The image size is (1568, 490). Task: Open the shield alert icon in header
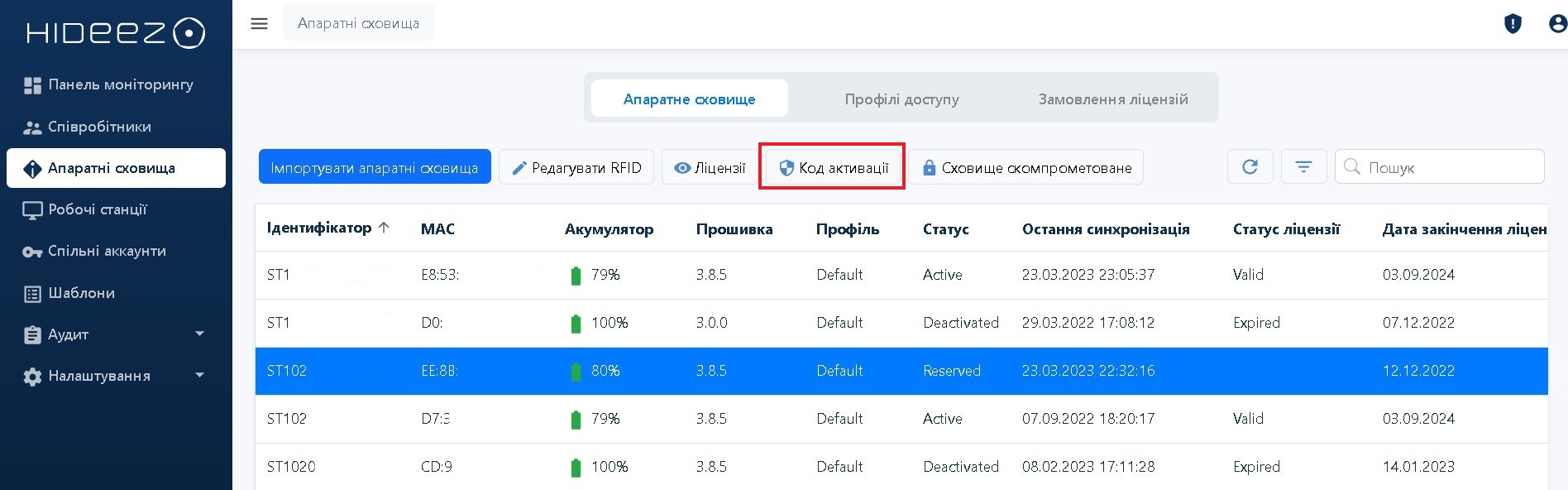click(1513, 24)
